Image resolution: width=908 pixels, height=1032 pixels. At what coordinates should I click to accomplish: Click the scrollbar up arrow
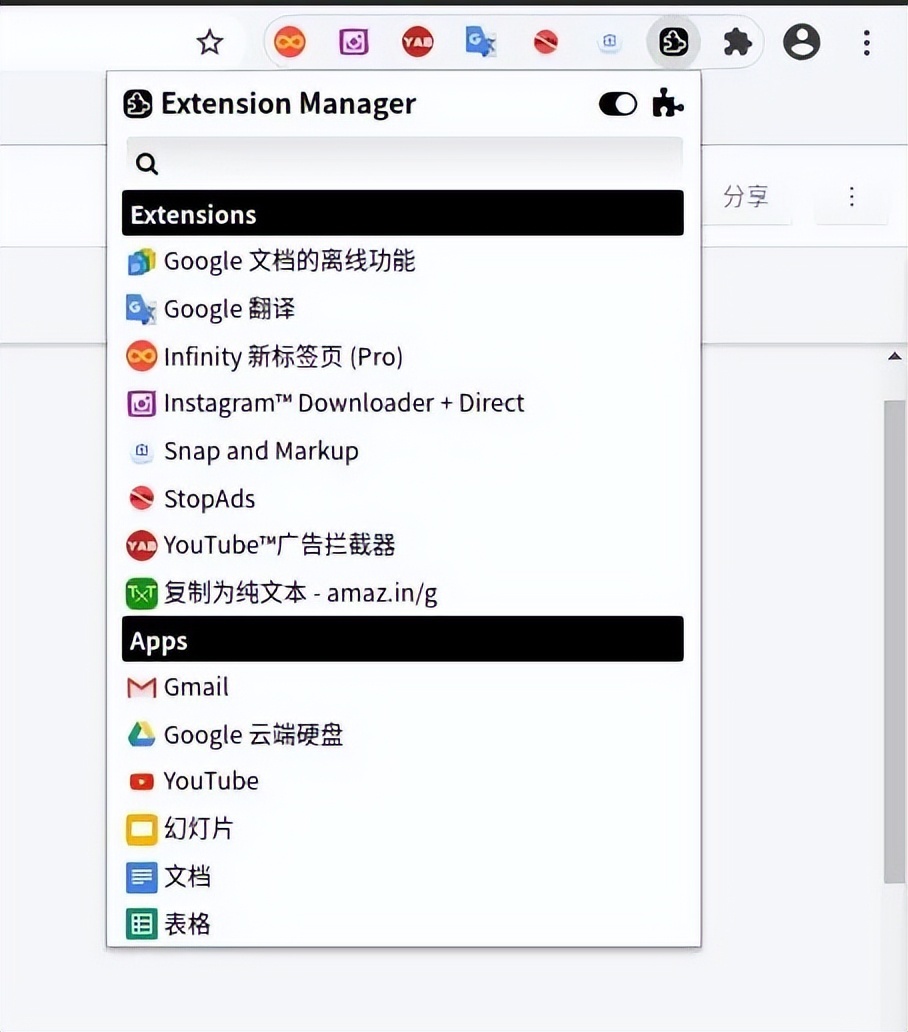895,357
